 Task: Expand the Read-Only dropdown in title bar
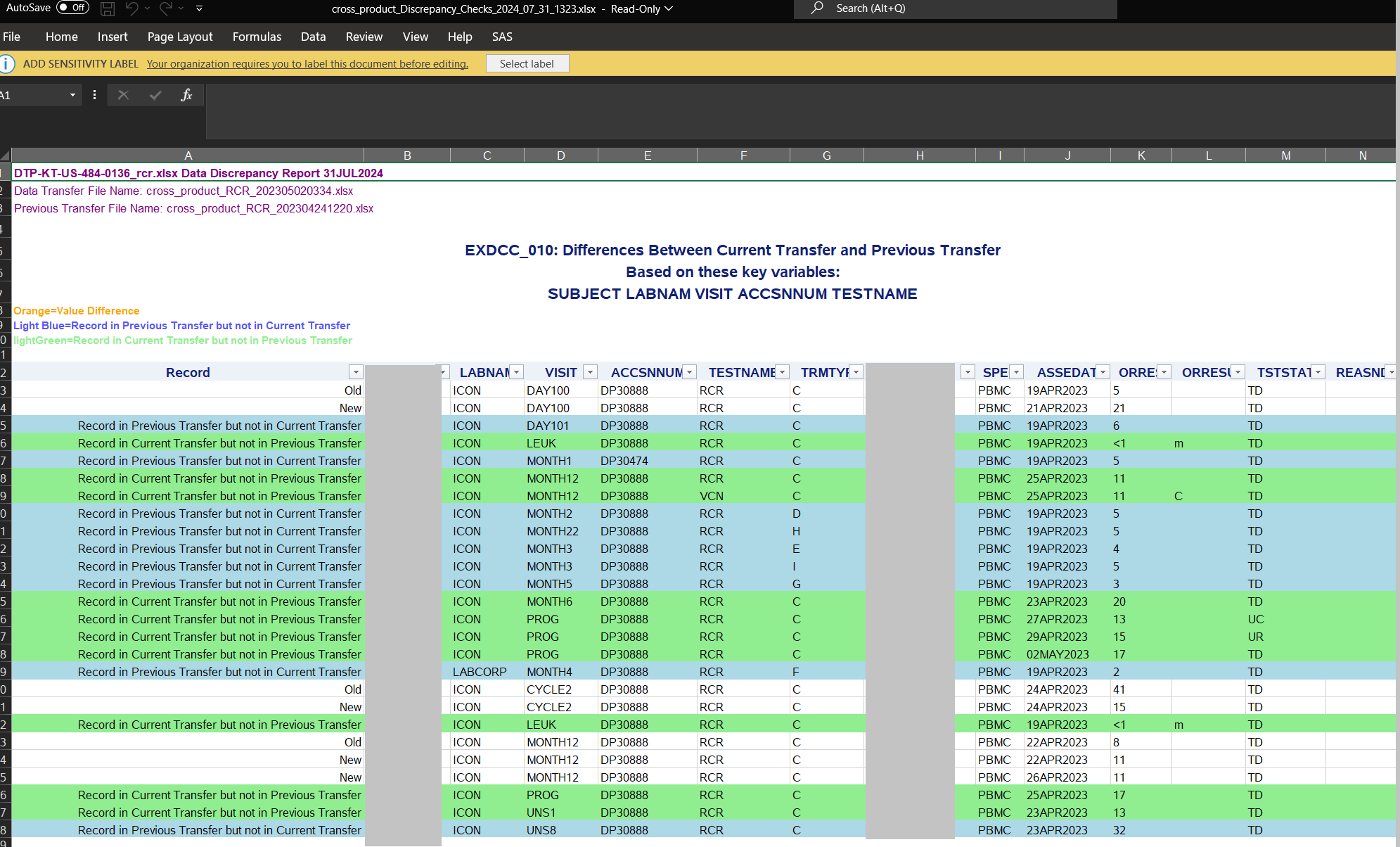[668, 9]
